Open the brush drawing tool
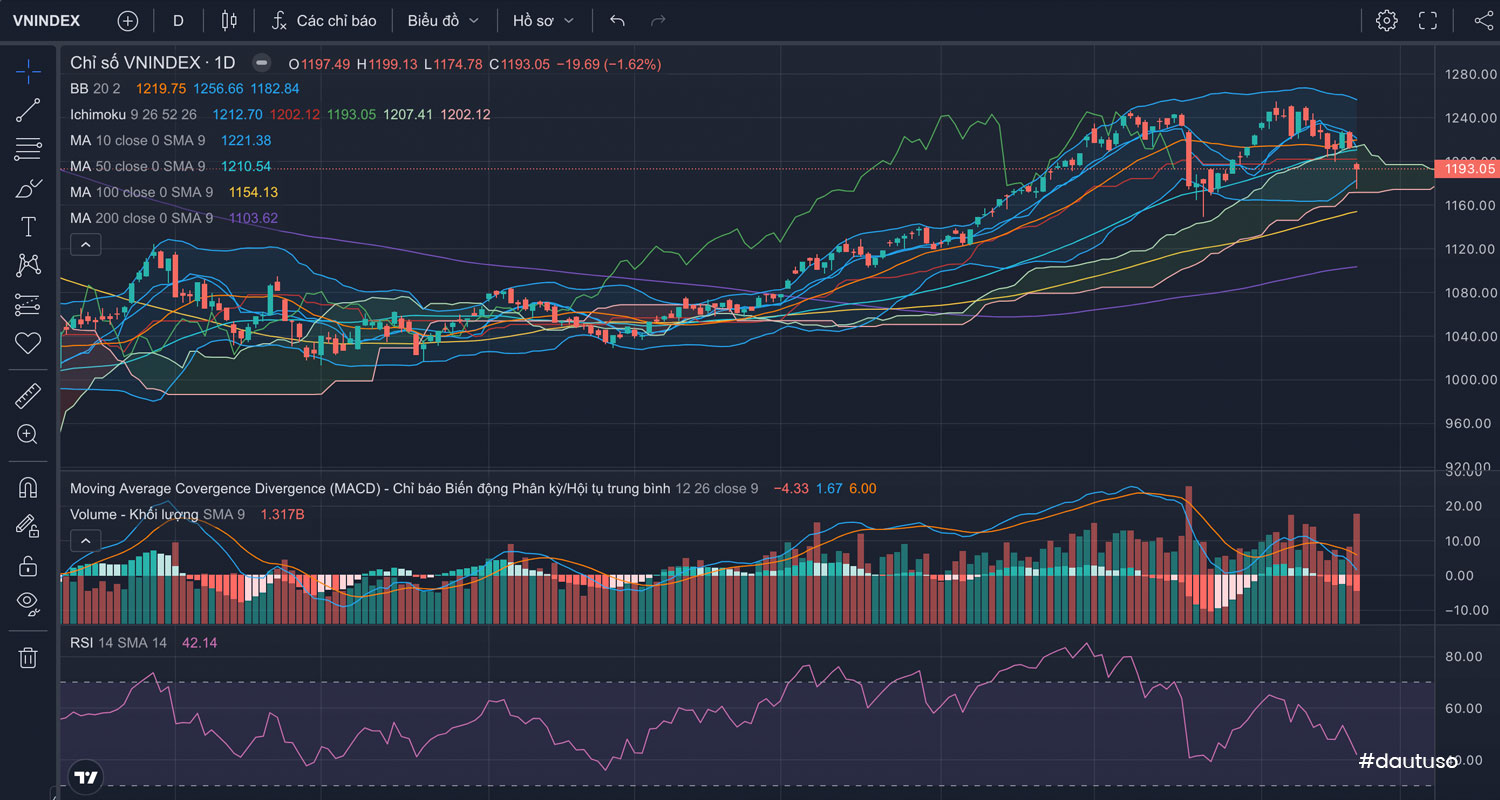The image size is (1500, 800). click(x=28, y=188)
